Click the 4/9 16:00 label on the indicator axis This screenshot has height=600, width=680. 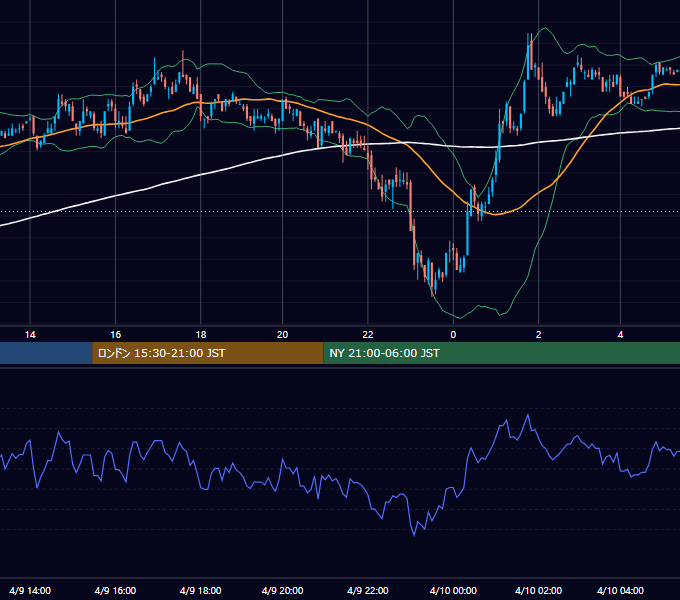pyautogui.click(x=115, y=590)
